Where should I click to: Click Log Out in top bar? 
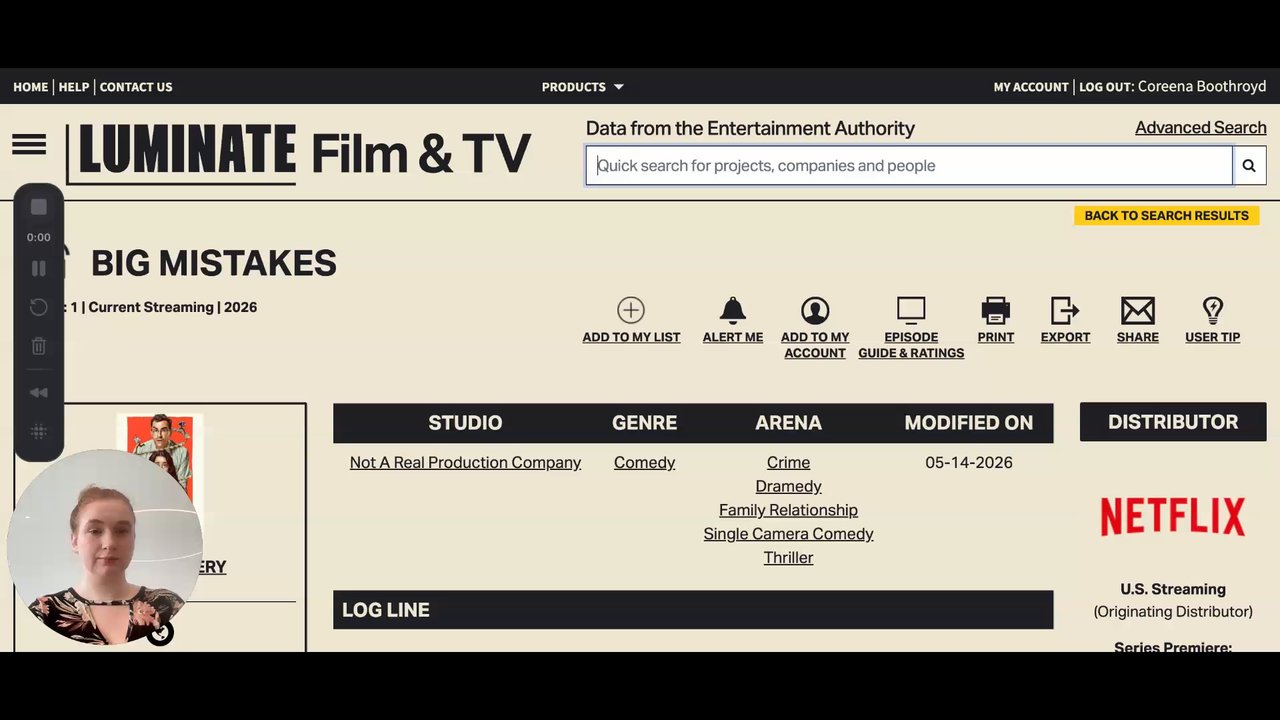(x=1106, y=87)
